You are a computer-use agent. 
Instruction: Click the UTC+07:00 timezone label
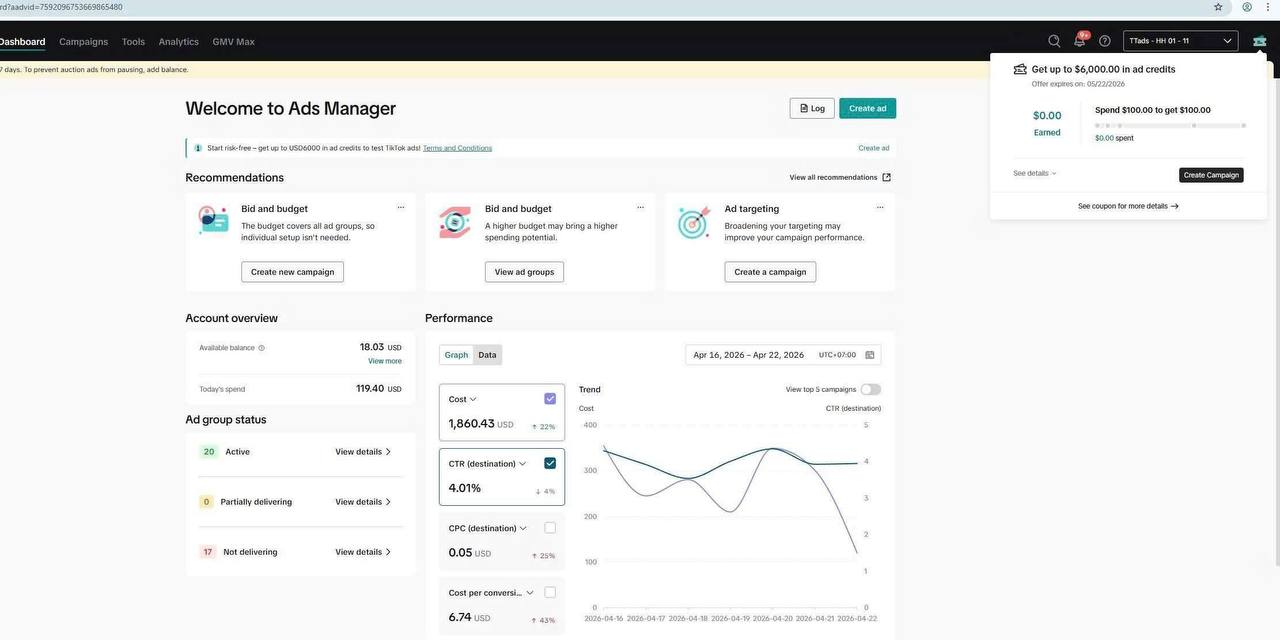pyautogui.click(x=837, y=355)
